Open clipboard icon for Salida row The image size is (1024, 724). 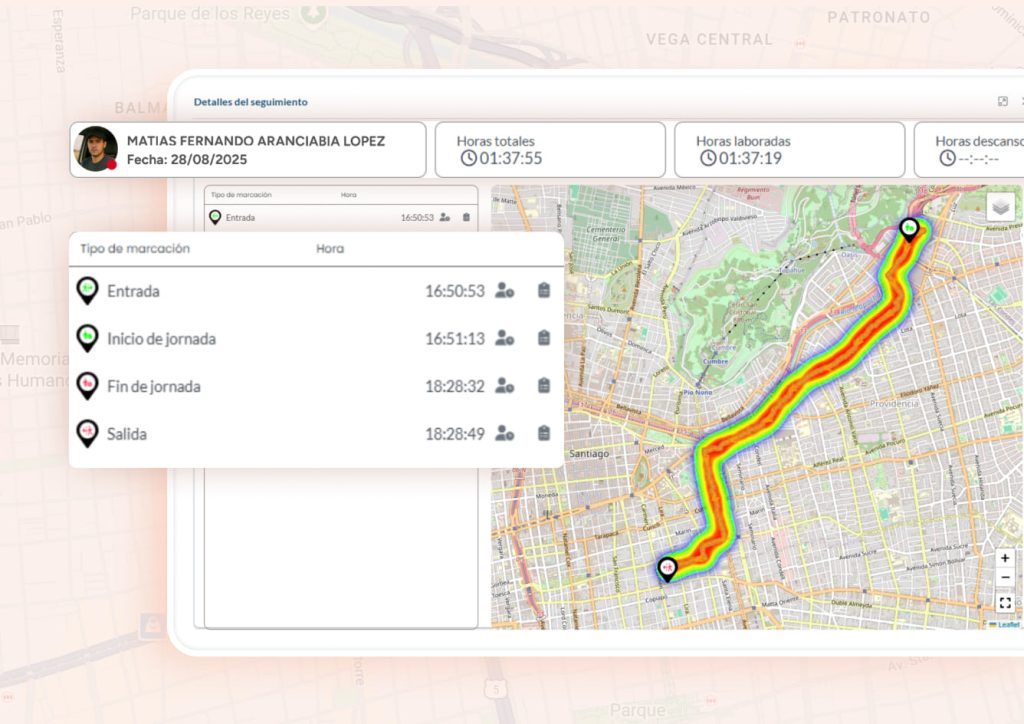point(544,434)
